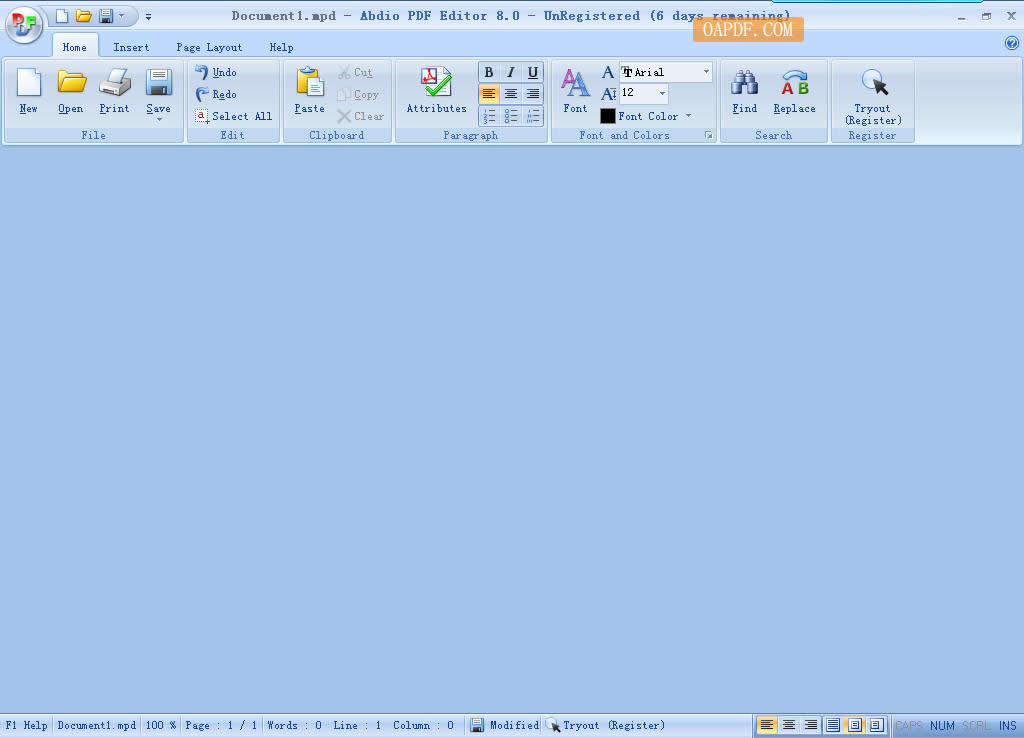Viewport: 1024px width, 738px height.
Task: Expand the arrow beneath the ribbon Save button
Action: [x=159, y=120]
